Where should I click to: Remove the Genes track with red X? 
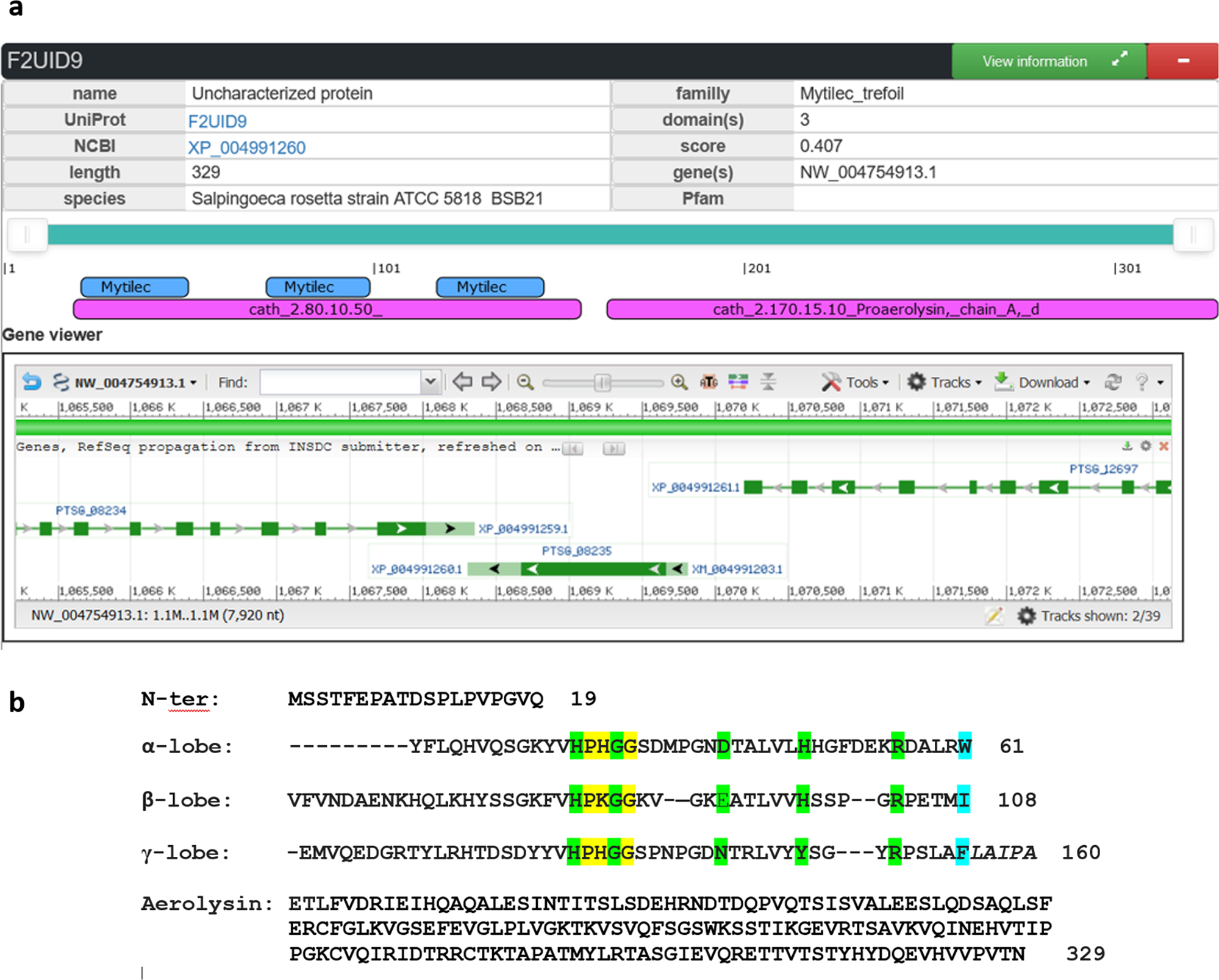tap(1164, 446)
